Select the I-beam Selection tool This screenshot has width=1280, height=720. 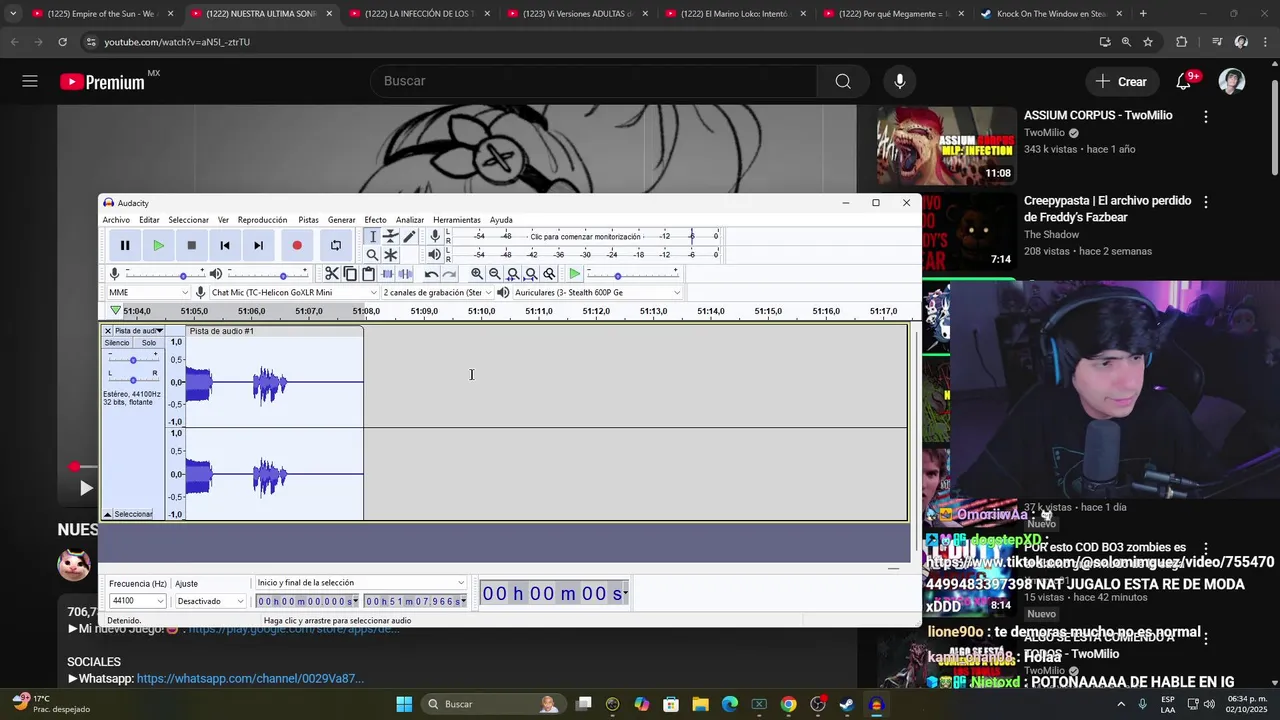[x=372, y=237]
